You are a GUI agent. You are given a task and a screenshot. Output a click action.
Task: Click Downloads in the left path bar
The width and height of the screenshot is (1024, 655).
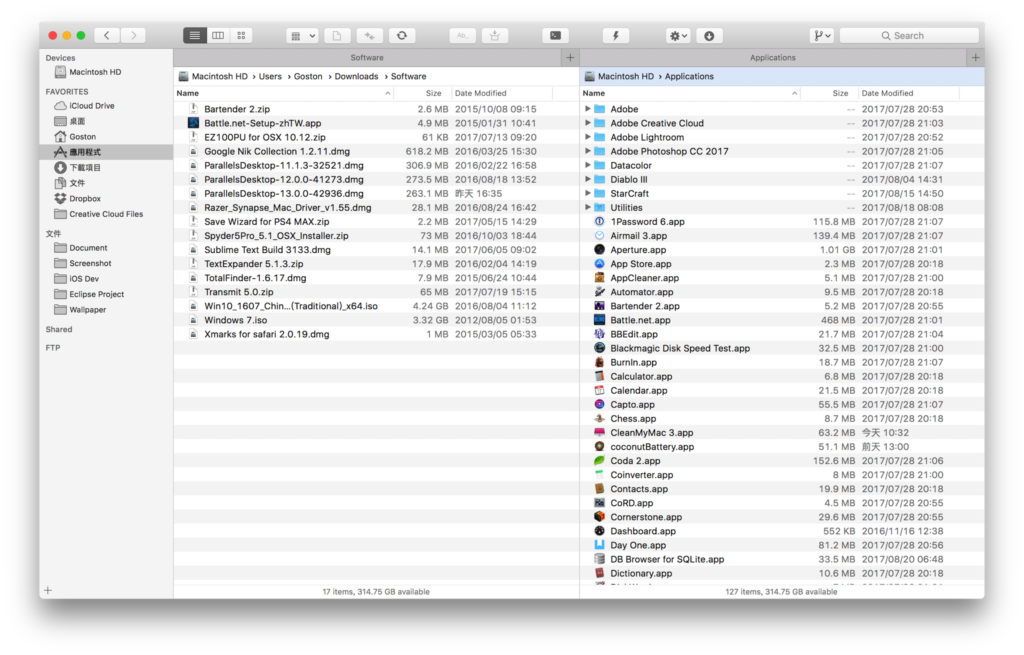click(356, 77)
